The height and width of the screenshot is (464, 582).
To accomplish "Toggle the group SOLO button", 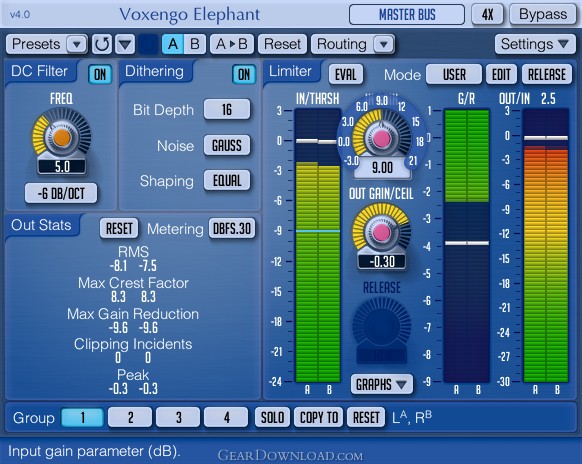I will (272, 418).
